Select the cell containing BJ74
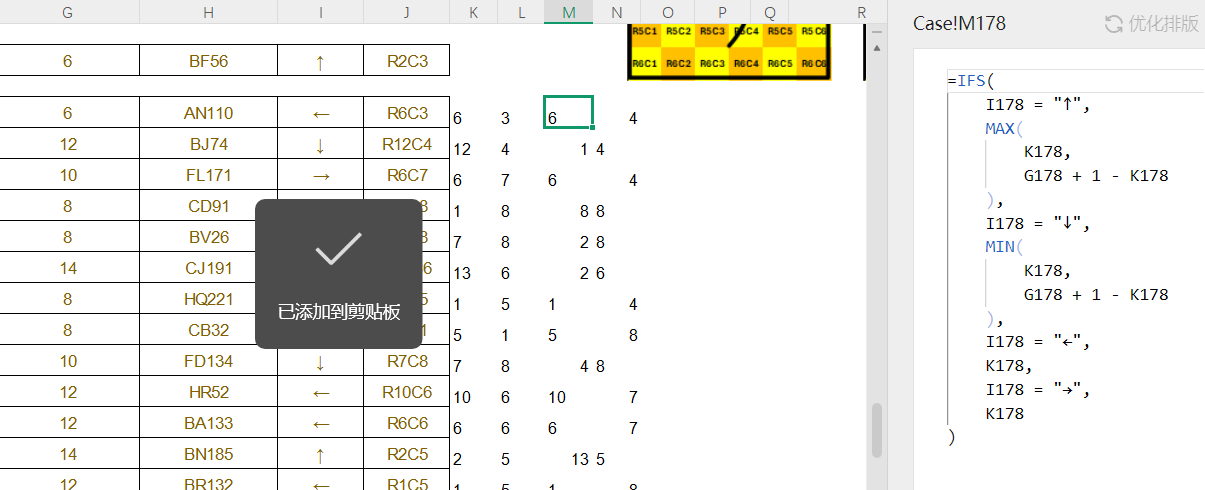Viewport: 1205px width, 490px height. coord(208,144)
